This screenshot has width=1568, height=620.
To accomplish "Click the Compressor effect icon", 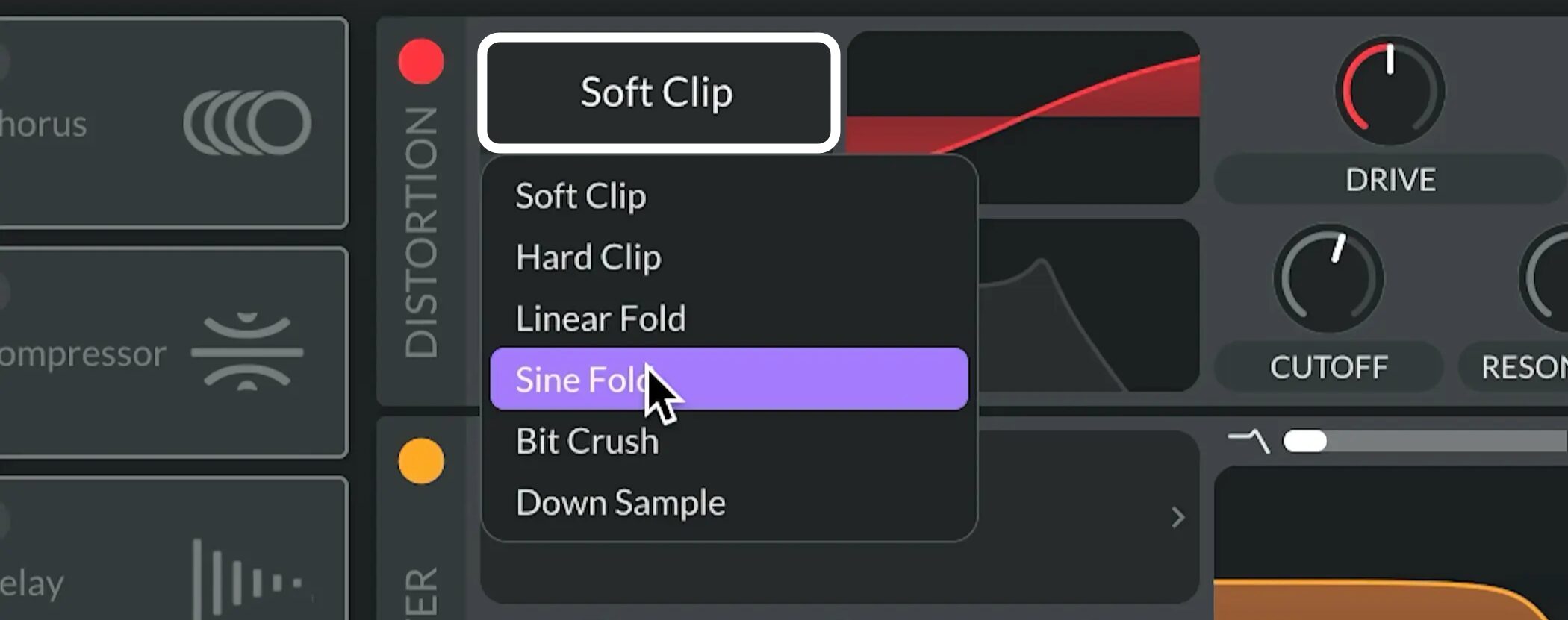I will 247,352.
